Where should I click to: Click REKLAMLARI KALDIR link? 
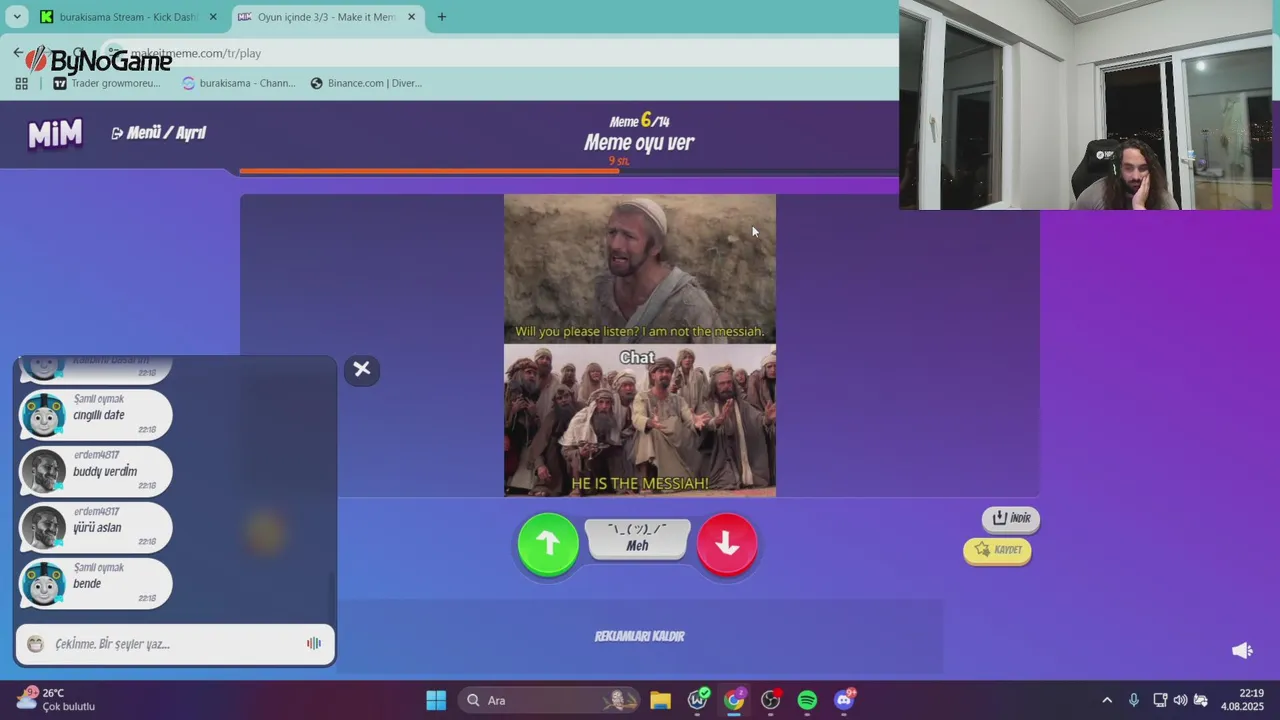(639, 636)
